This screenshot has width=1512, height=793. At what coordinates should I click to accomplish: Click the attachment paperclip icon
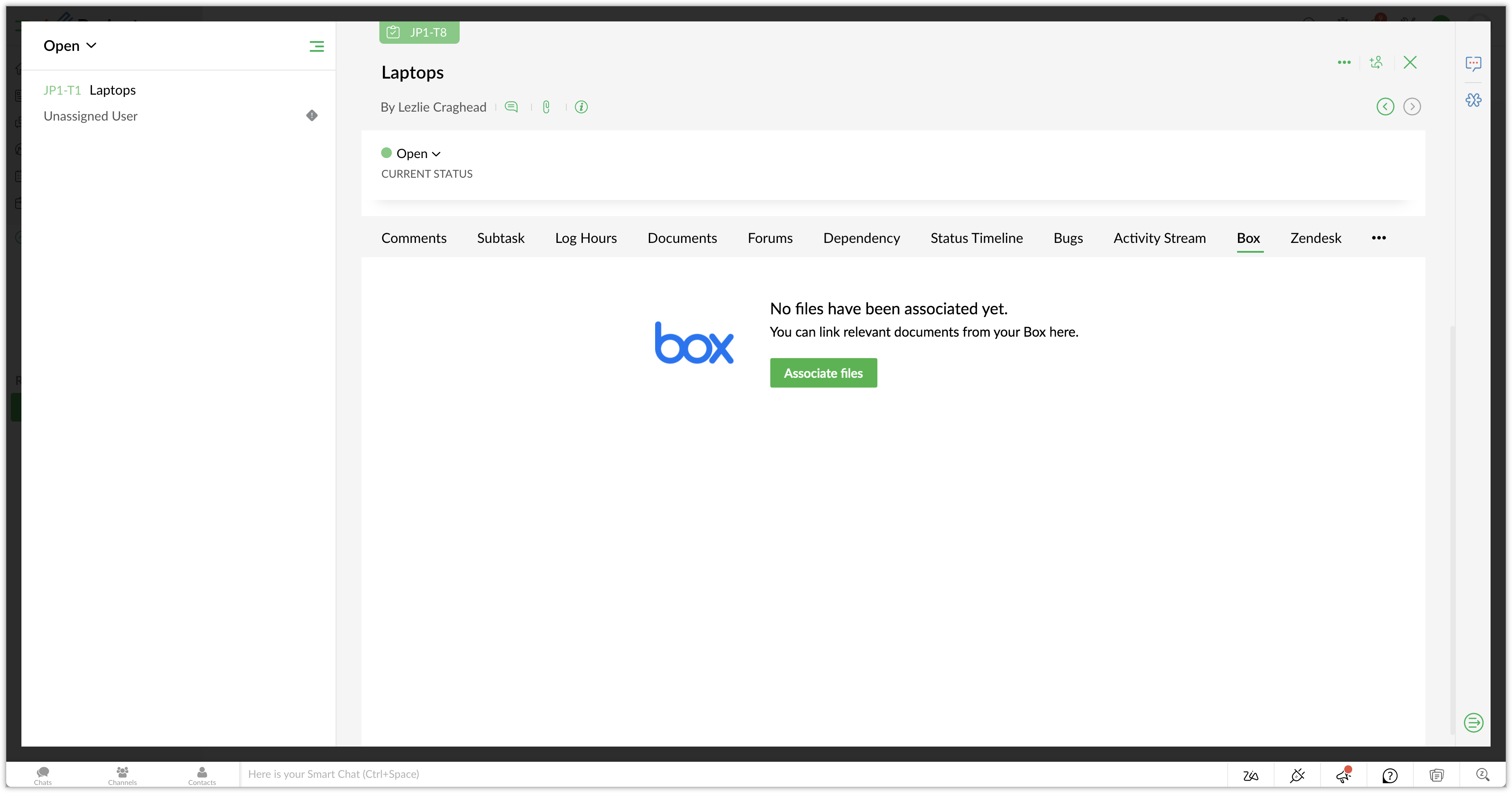pos(546,107)
